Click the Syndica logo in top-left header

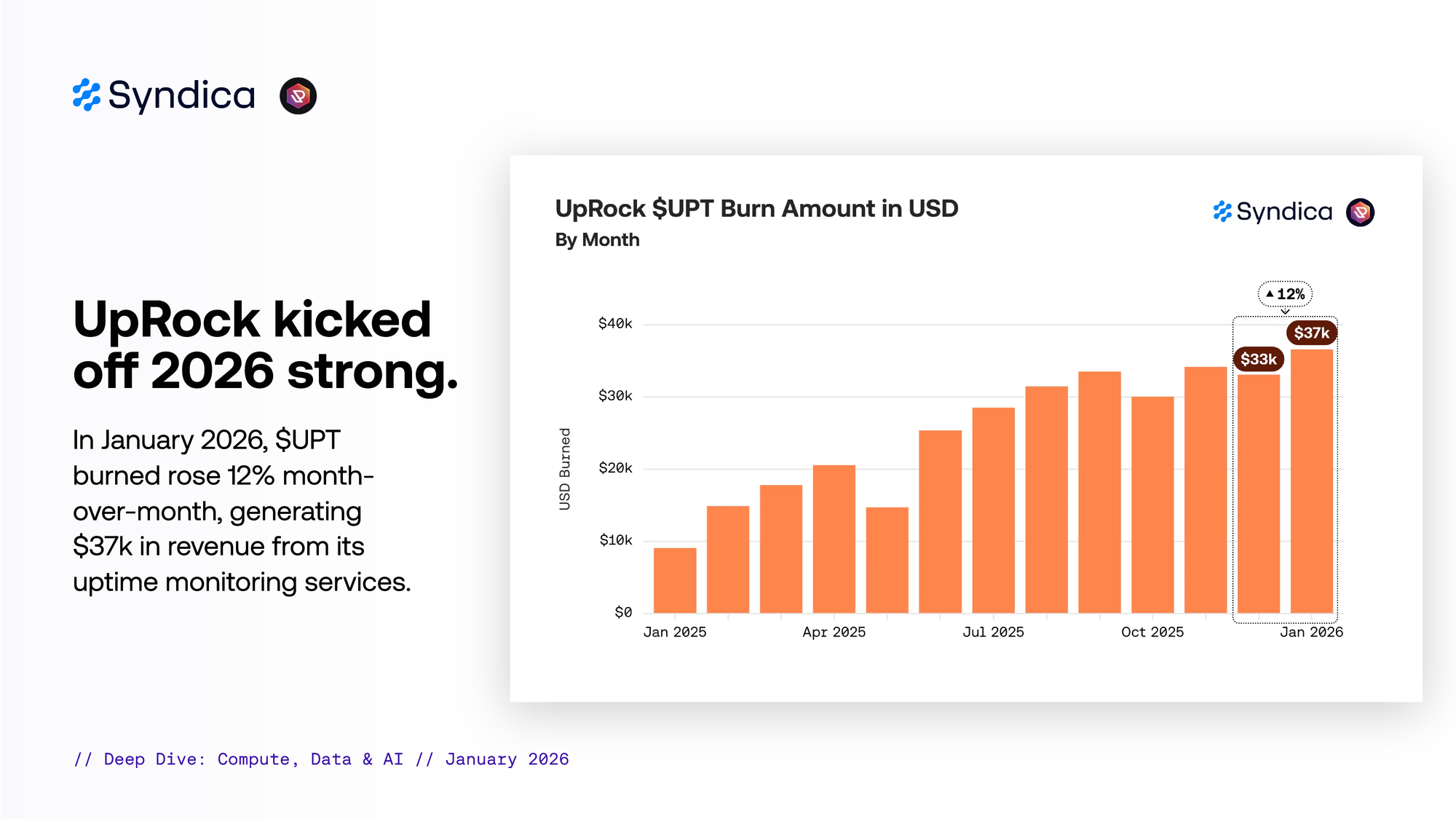[165, 95]
